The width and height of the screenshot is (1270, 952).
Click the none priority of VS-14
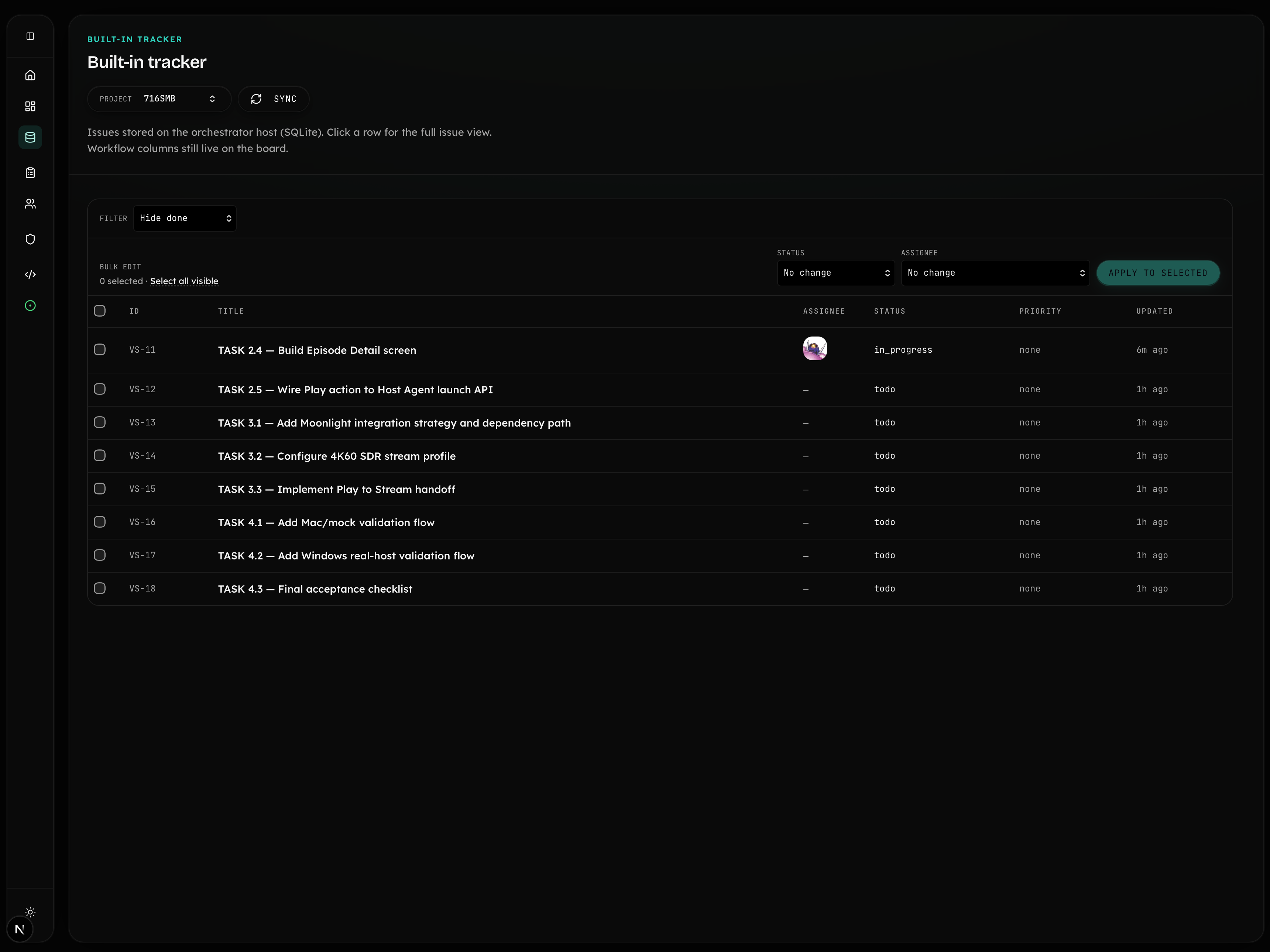point(1029,456)
